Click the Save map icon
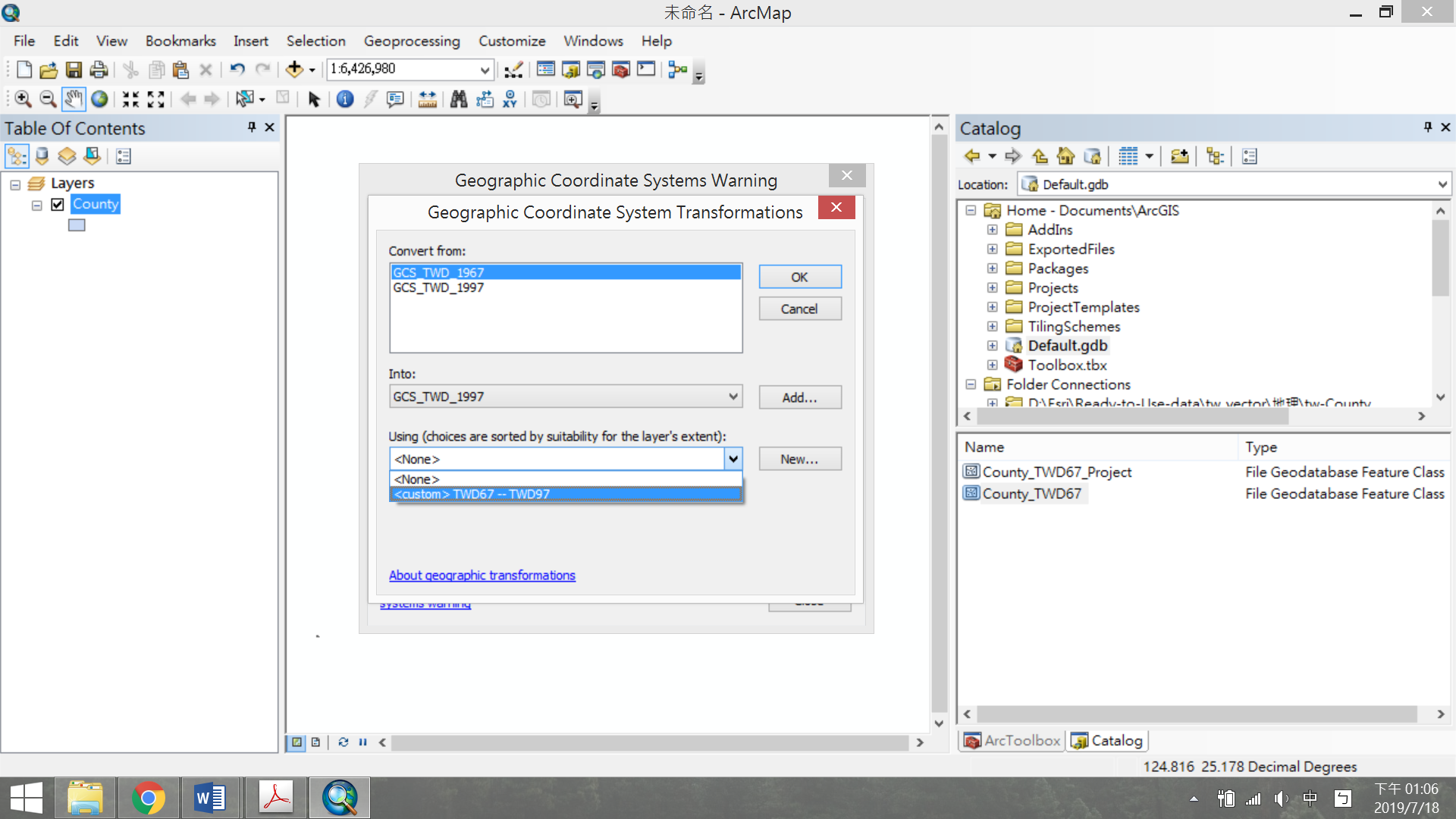This screenshot has height=819, width=1456. pyautogui.click(x=74, y=70)
